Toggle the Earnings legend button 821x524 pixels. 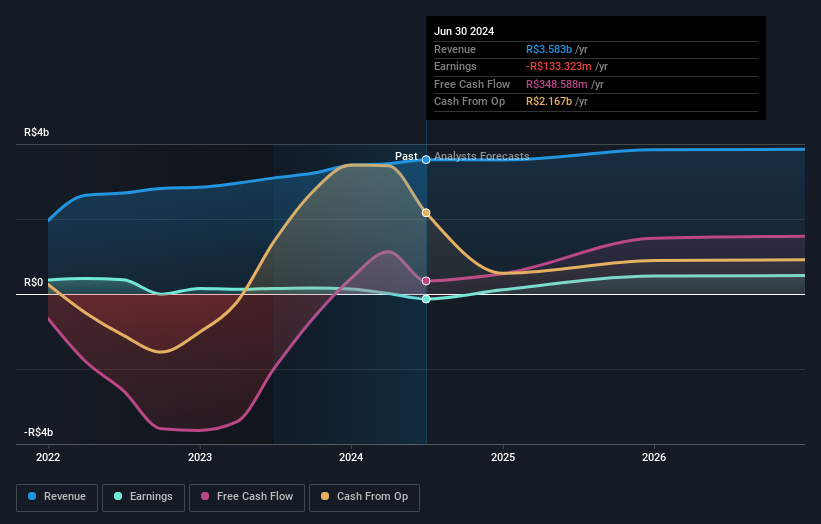[x=143, y=497]
